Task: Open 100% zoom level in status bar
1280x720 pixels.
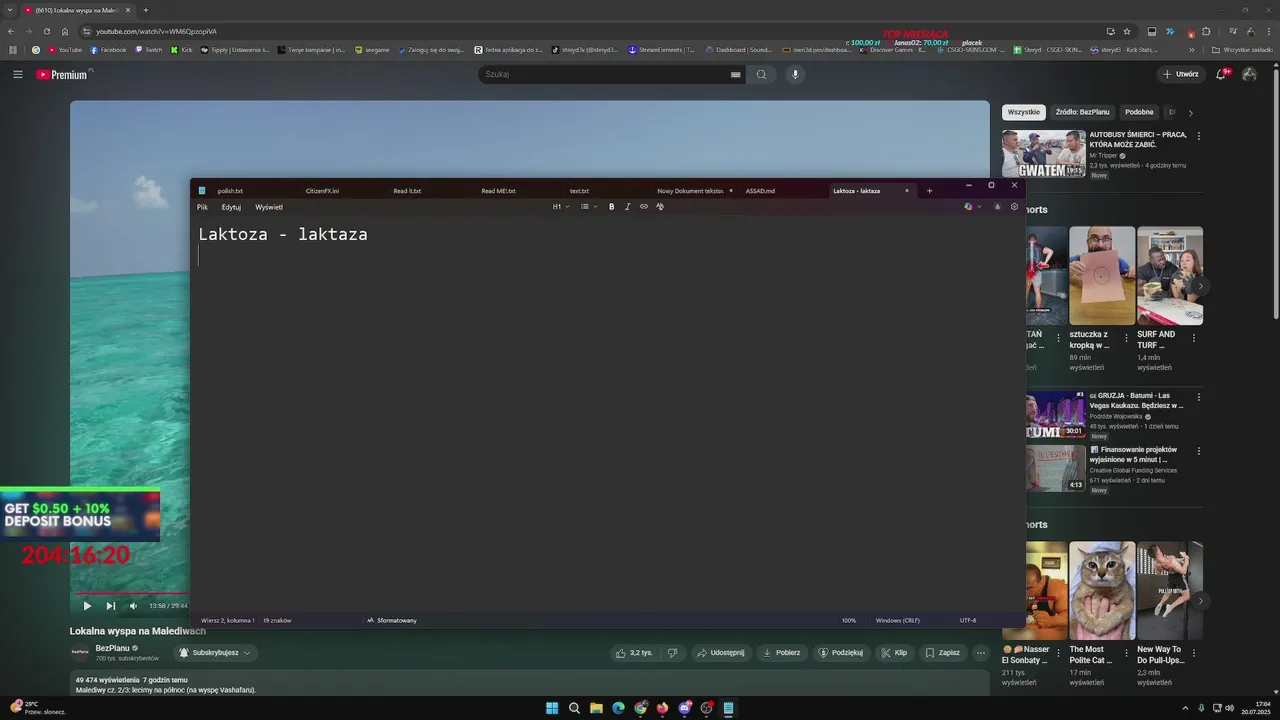Action: pos(849,621)
